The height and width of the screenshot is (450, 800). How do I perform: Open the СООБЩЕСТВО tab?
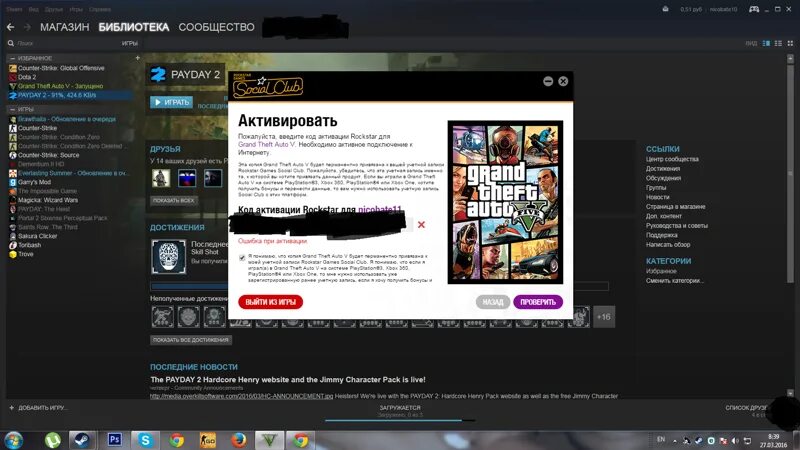216,27
